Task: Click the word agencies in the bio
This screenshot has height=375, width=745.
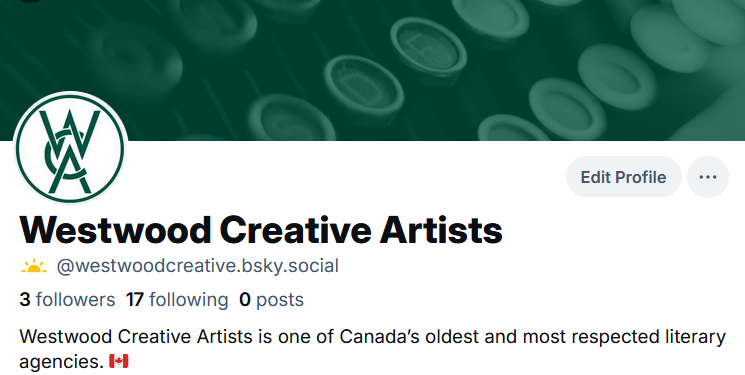Action: [x=61, y=362]
